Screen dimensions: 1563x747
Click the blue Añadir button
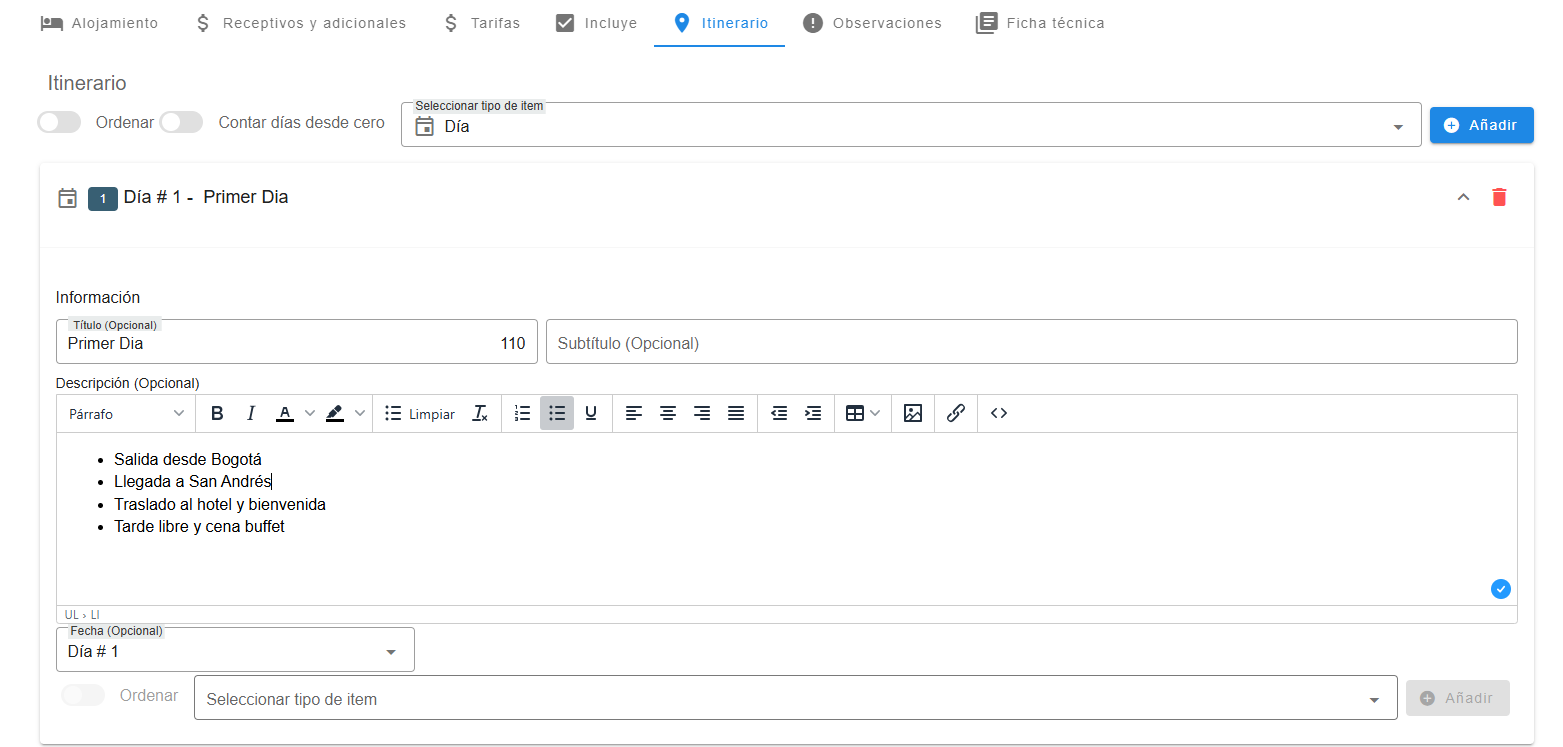(x=1481, y=125)
